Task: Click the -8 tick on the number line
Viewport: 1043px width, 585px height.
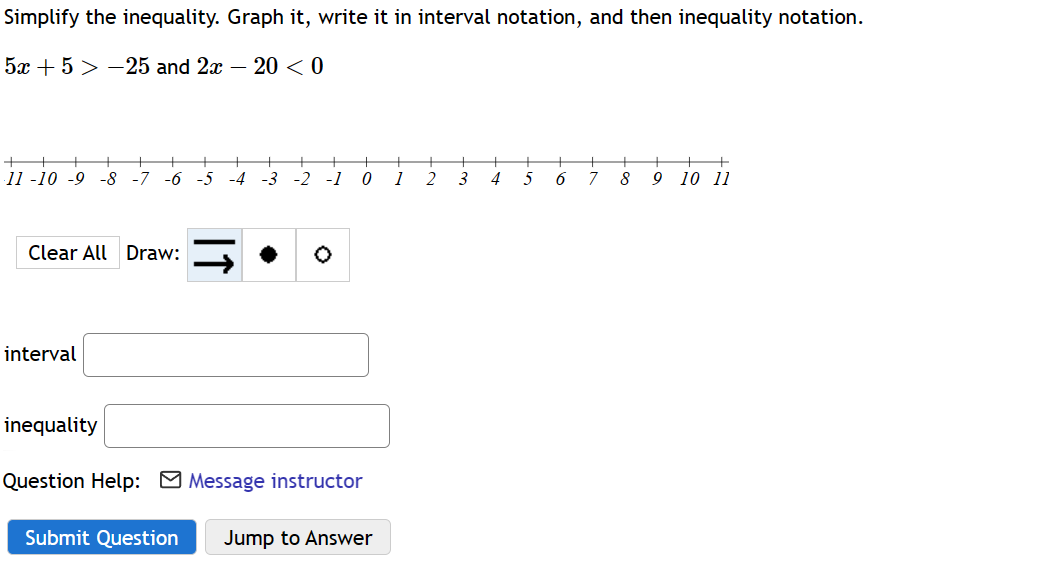Action: pyautogui.click(x=108, y=162)
